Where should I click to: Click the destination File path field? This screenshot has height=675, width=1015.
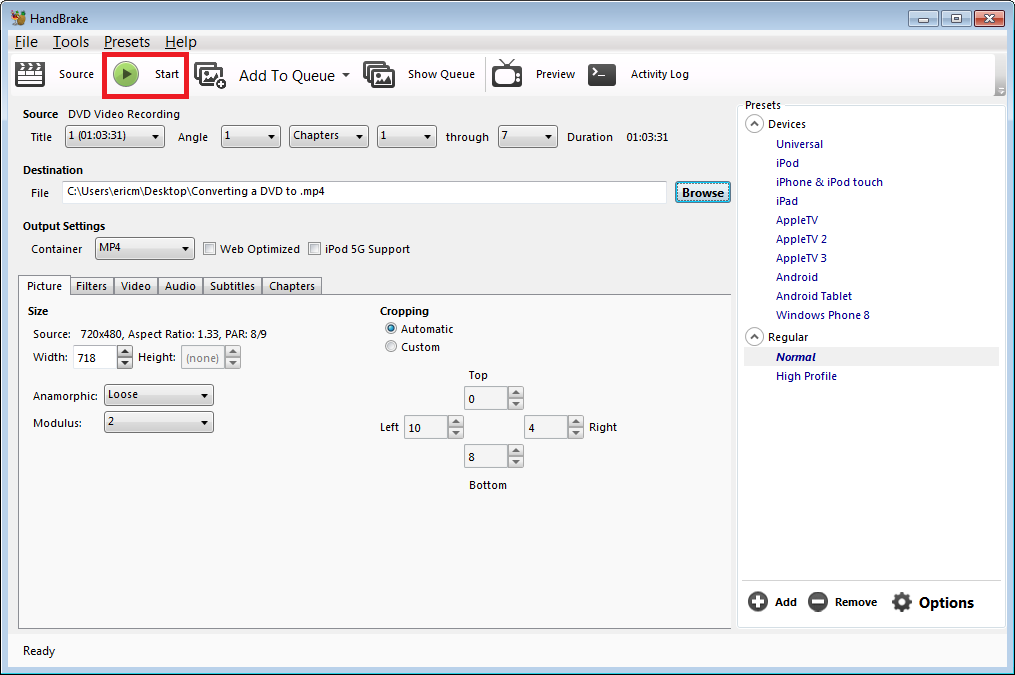tap(364, 192)
